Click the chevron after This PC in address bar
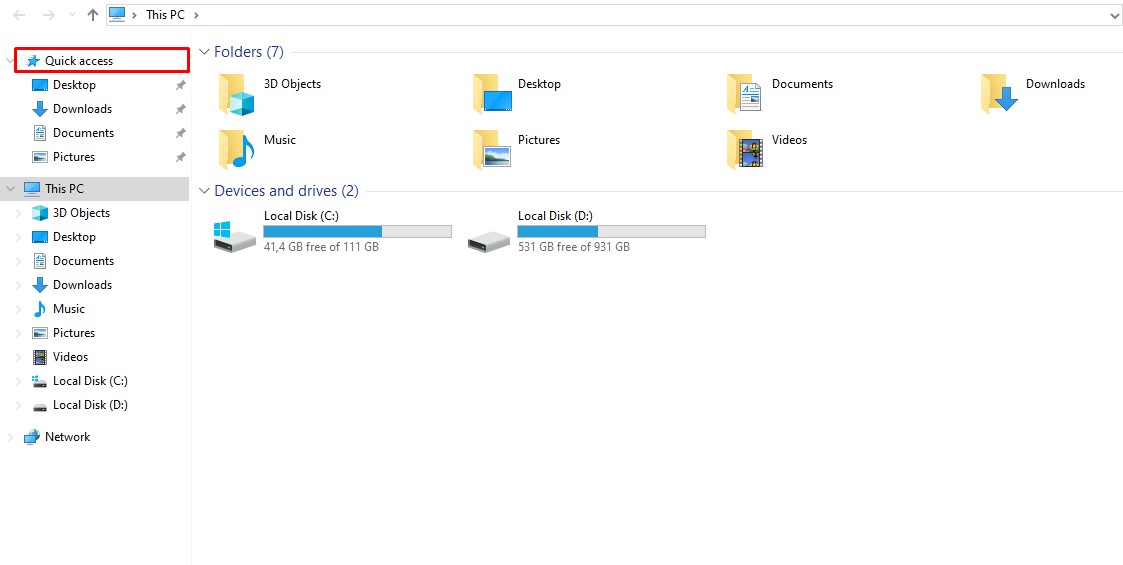 point(196,15)
